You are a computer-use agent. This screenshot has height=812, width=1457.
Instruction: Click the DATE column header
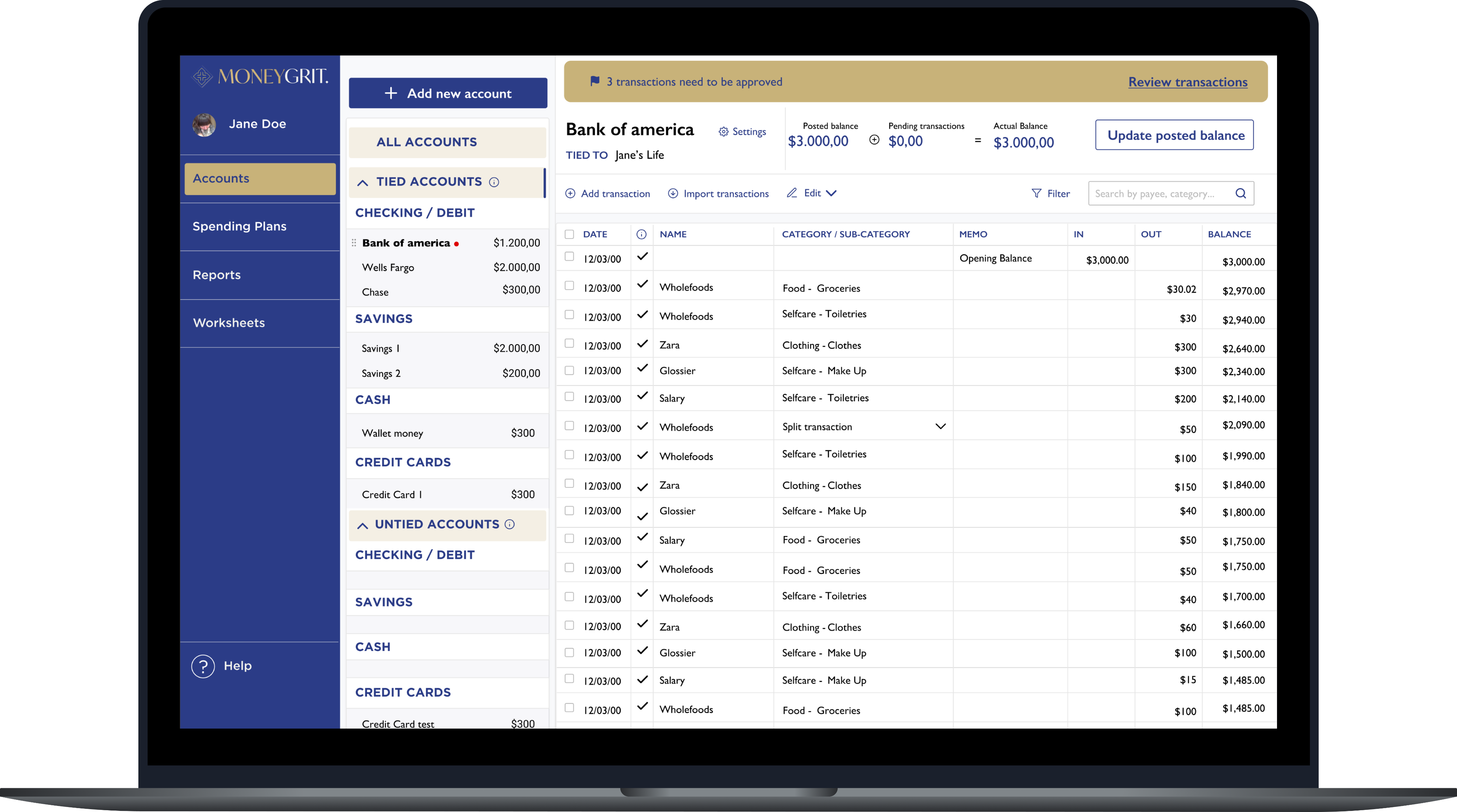point(595,234)
